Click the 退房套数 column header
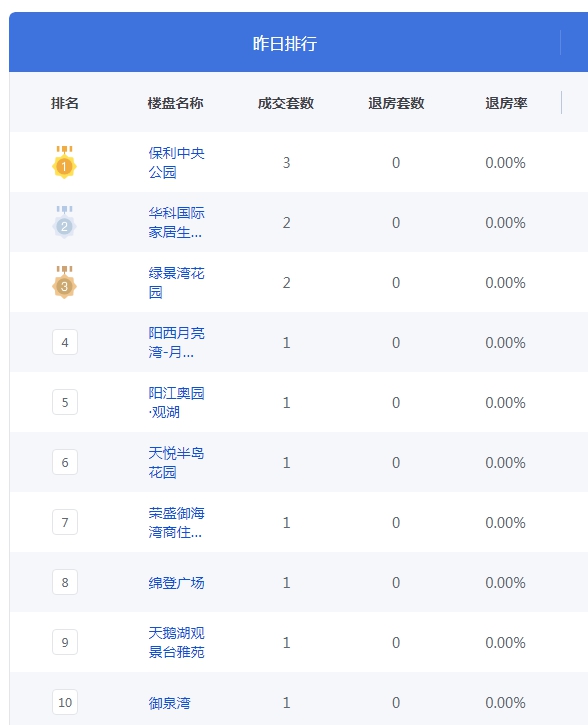Image resolution: width=588 pixels, height=725 pixels. tap(396, 103)
